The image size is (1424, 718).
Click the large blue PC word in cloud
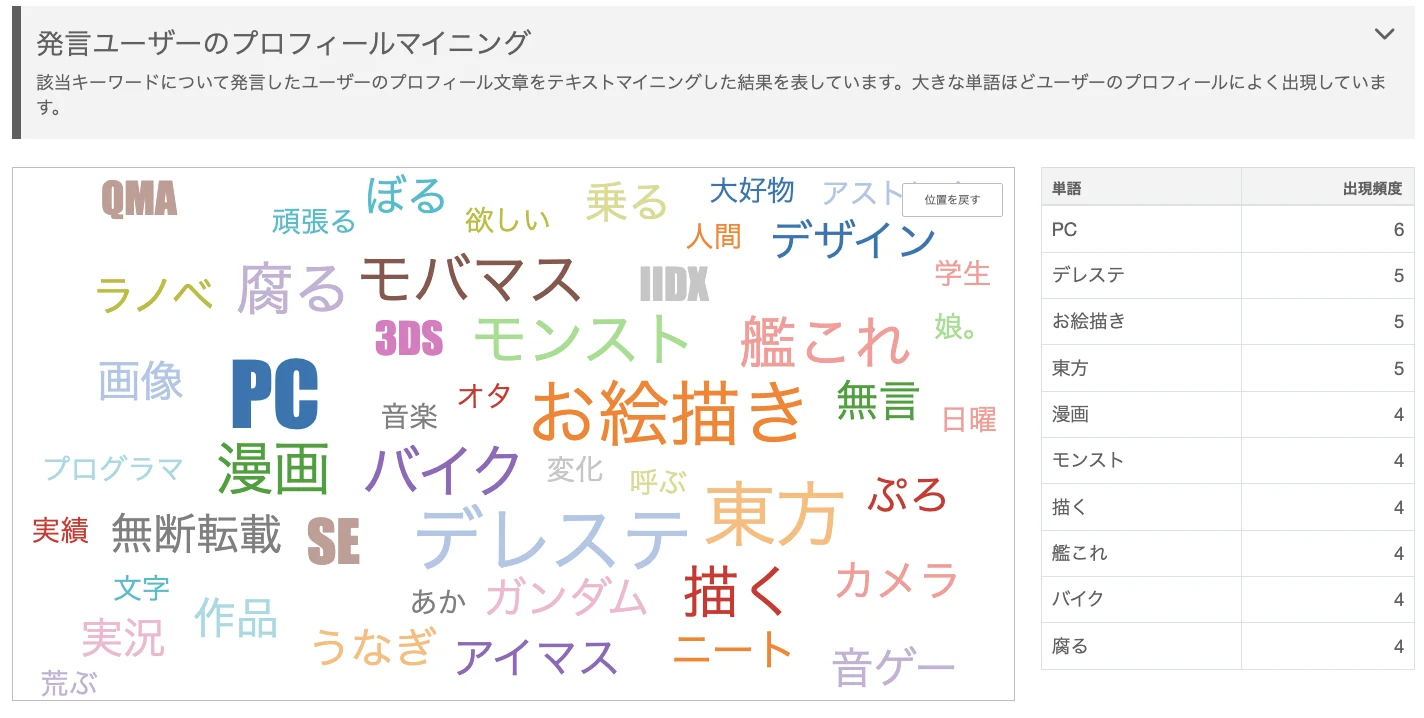click(275, 394)
